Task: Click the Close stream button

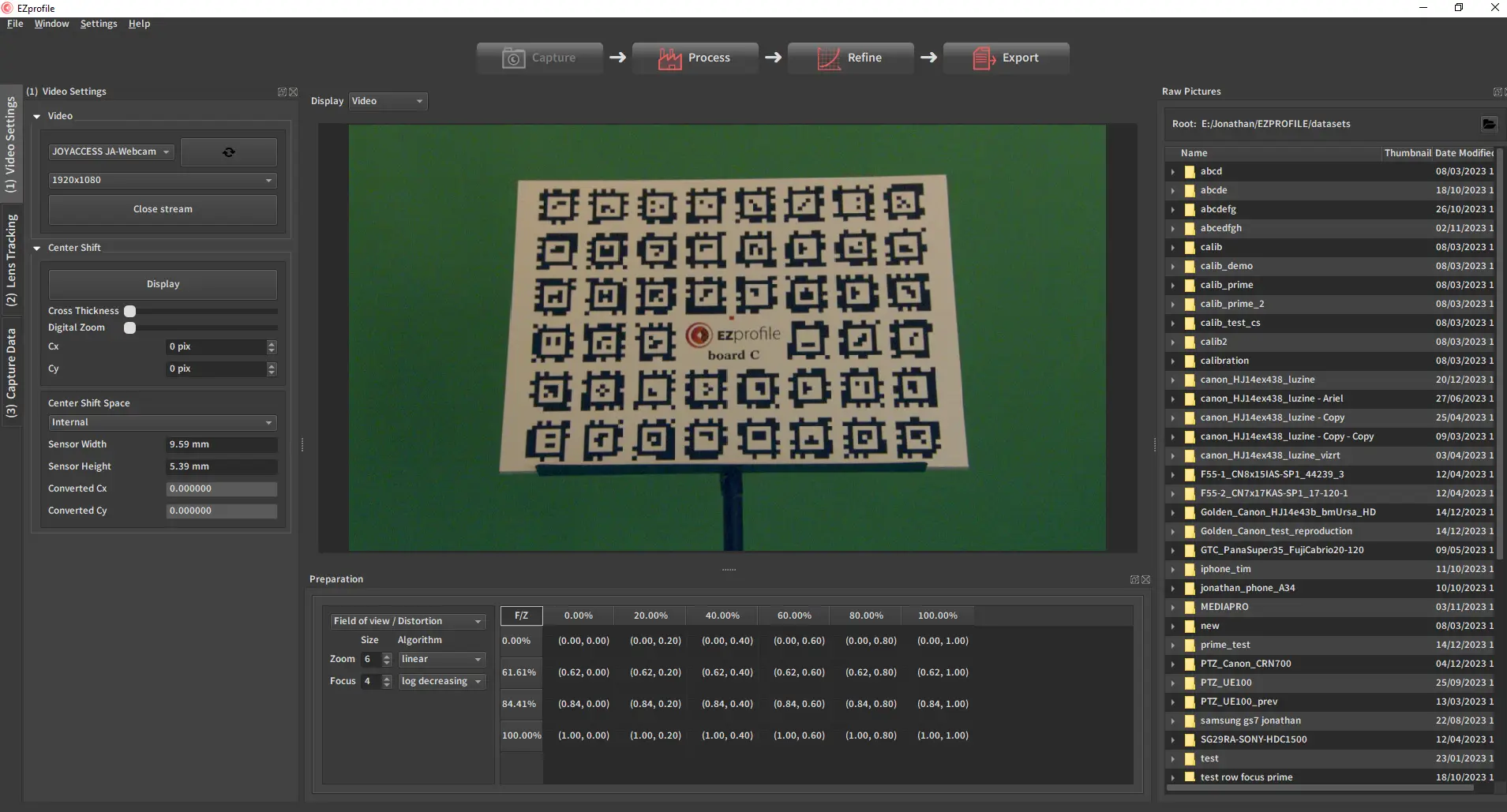Action: coord(163,209)
